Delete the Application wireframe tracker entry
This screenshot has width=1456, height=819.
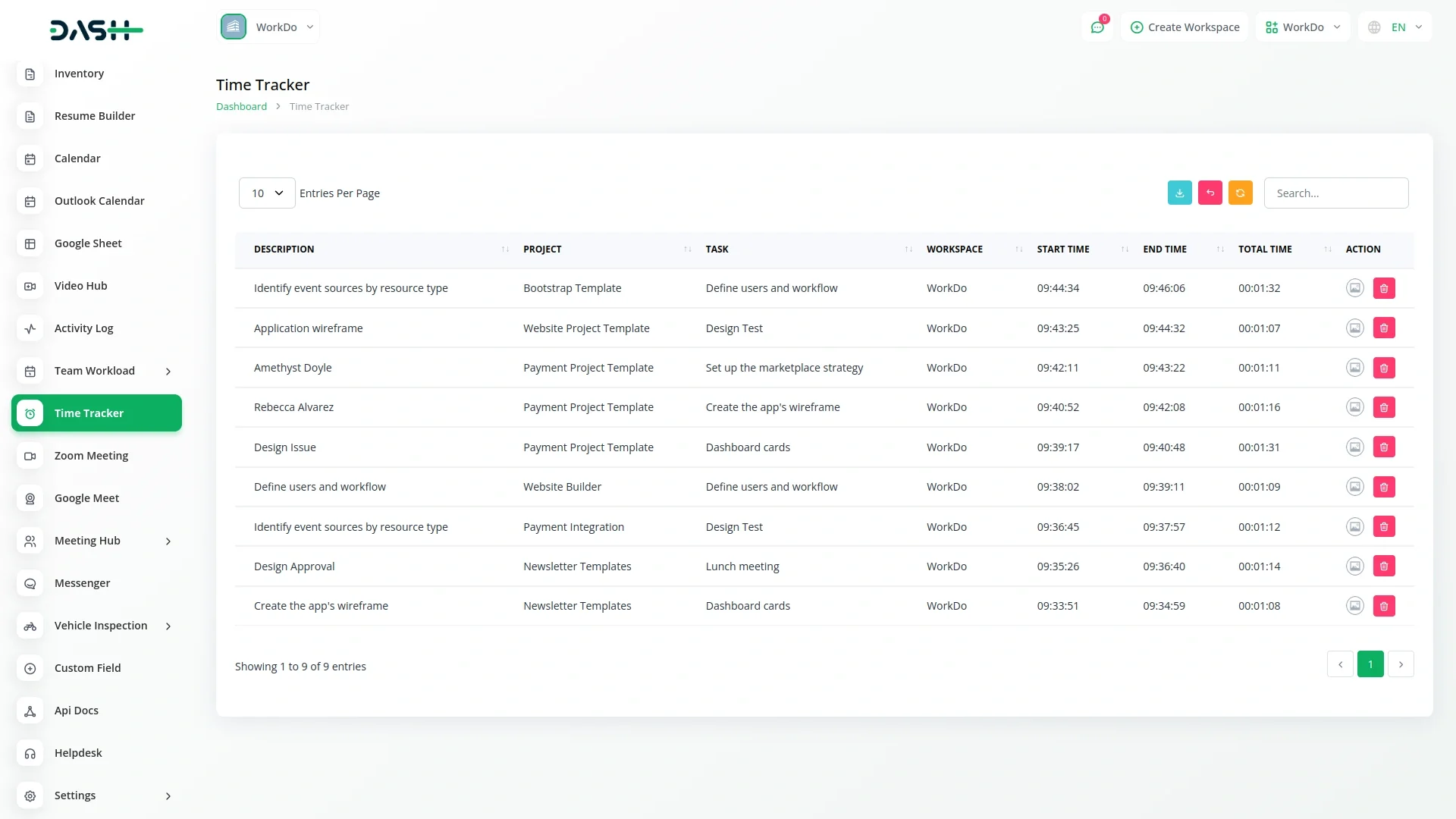[x=1383, y=328]
